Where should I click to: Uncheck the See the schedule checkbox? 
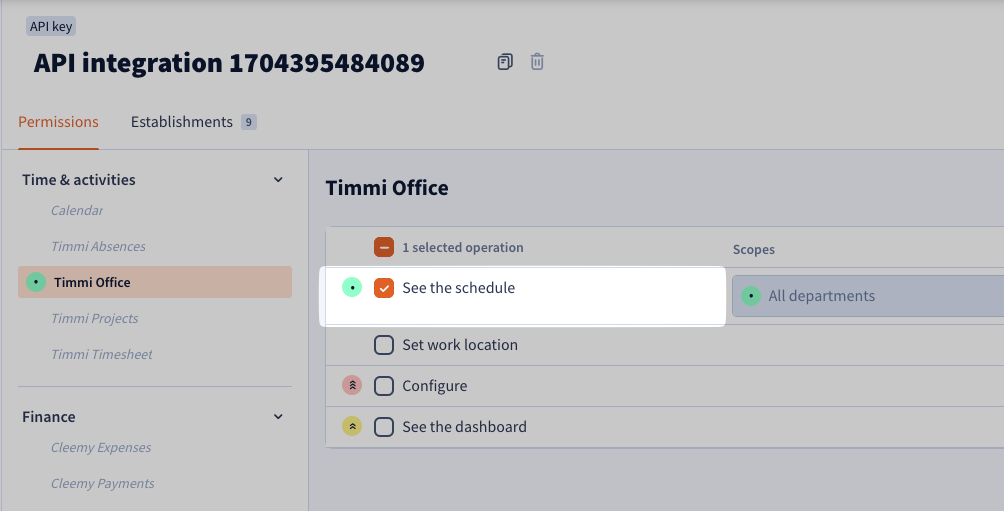coord(384,288)
